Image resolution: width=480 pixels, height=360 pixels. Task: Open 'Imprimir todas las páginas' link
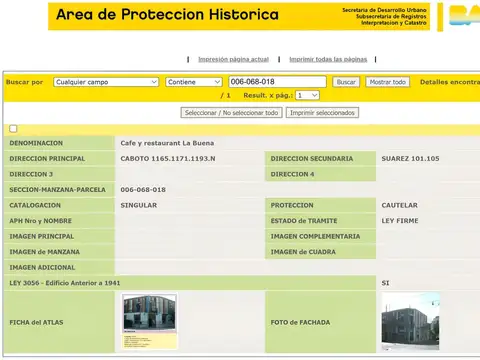pos(328,59)
